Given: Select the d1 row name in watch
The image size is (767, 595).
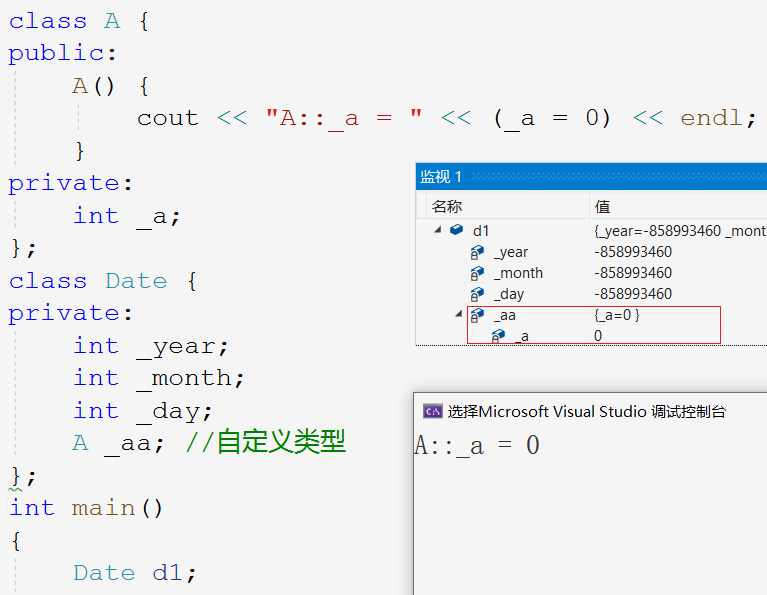Looking at the screenshot, I should pos(482,230).
